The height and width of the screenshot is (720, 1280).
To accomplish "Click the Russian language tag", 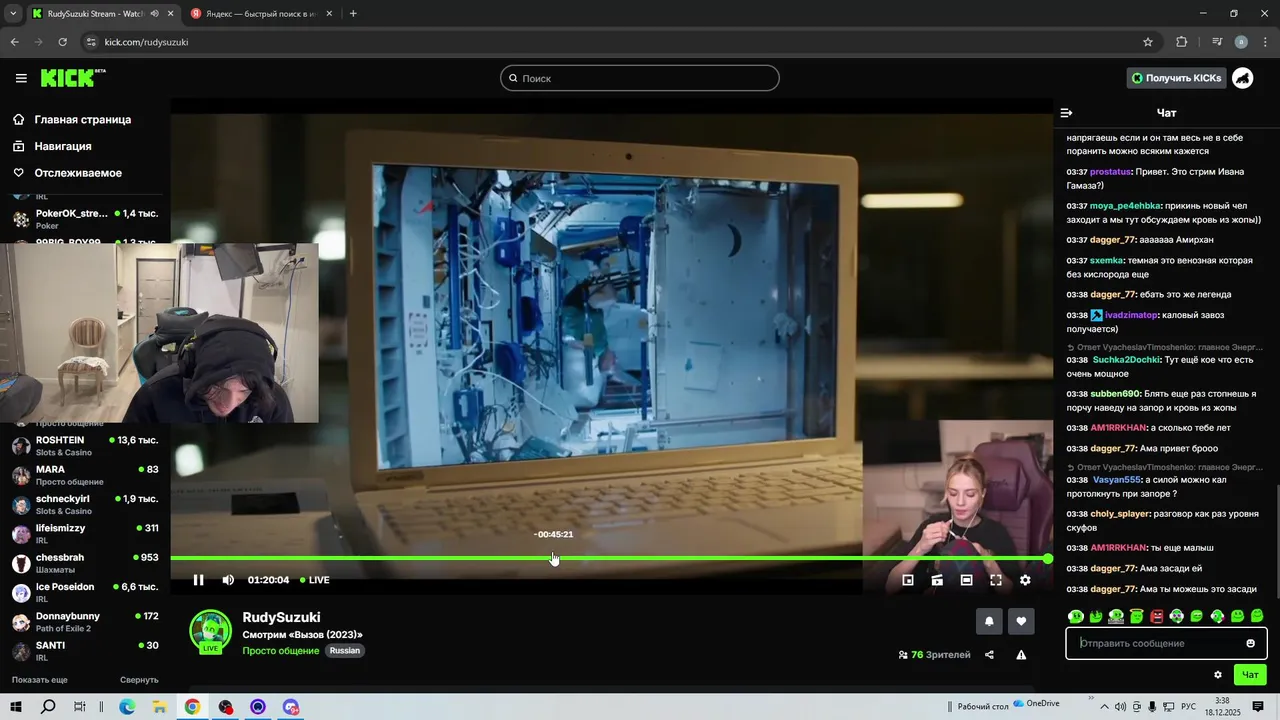I will tap(345, 651).
